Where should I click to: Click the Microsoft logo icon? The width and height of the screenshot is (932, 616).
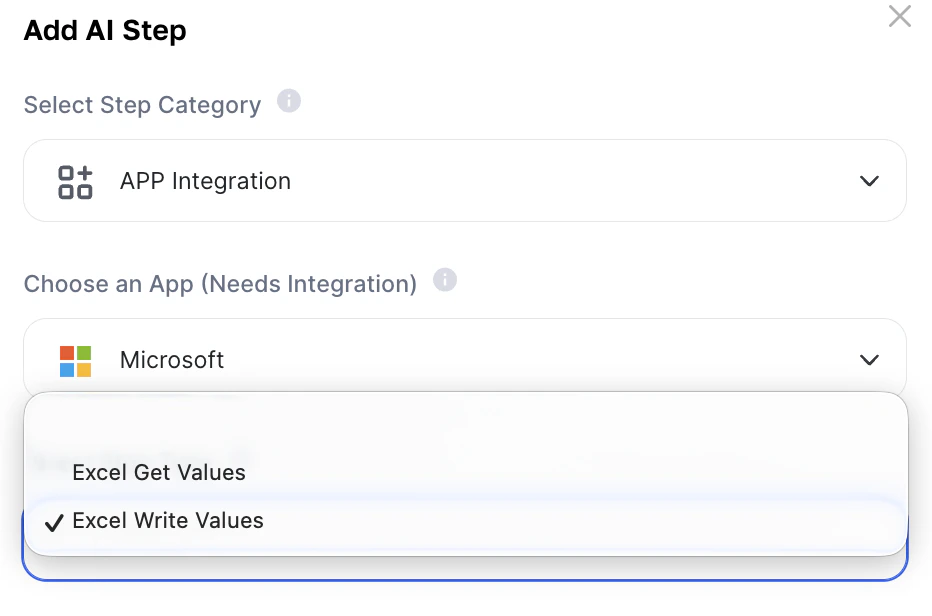tap(75, 361)
